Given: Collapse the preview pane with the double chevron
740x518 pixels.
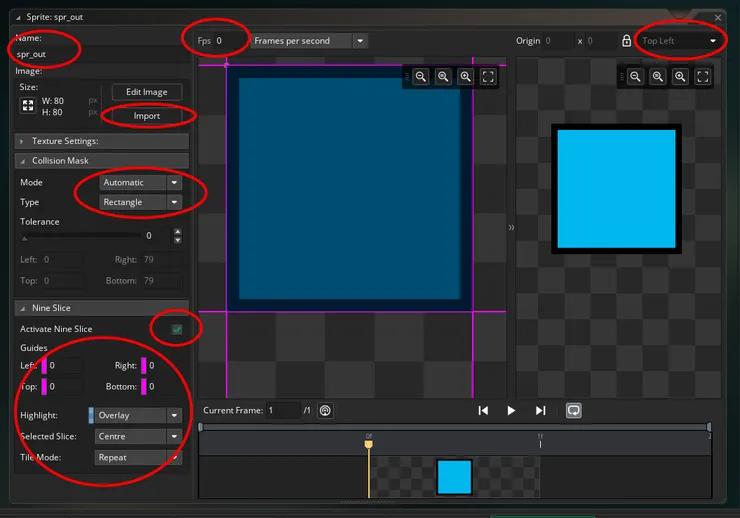Looking at the screenshot, I should coord(511,227).
